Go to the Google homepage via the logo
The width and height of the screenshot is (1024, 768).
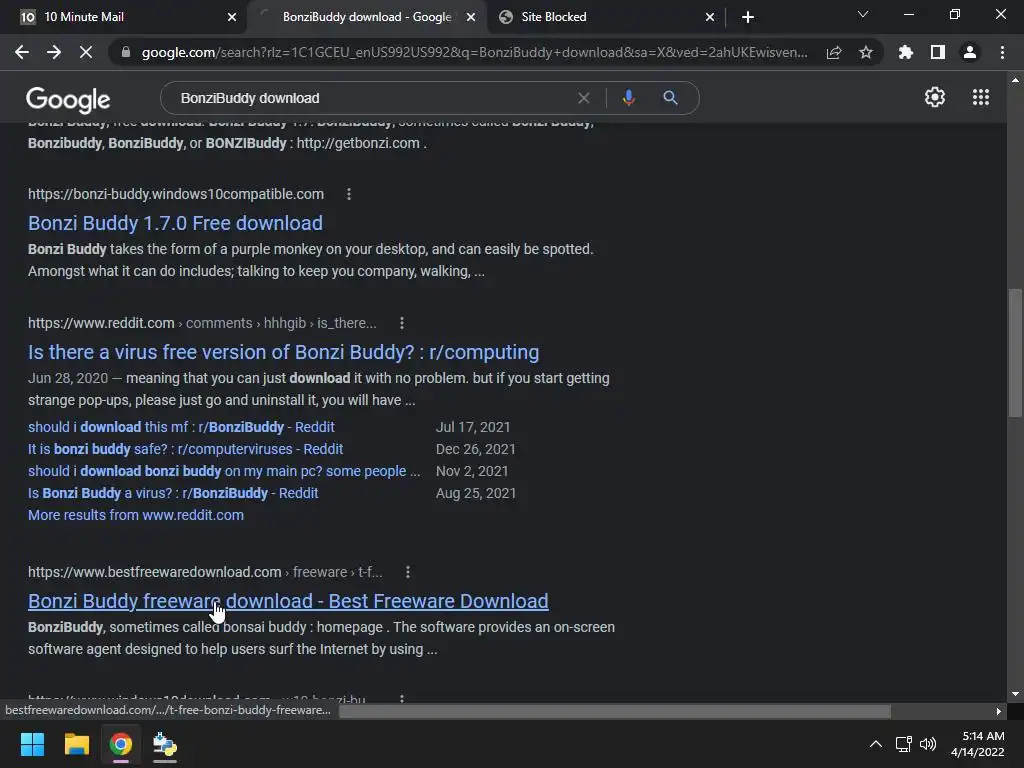coord(68,99)
